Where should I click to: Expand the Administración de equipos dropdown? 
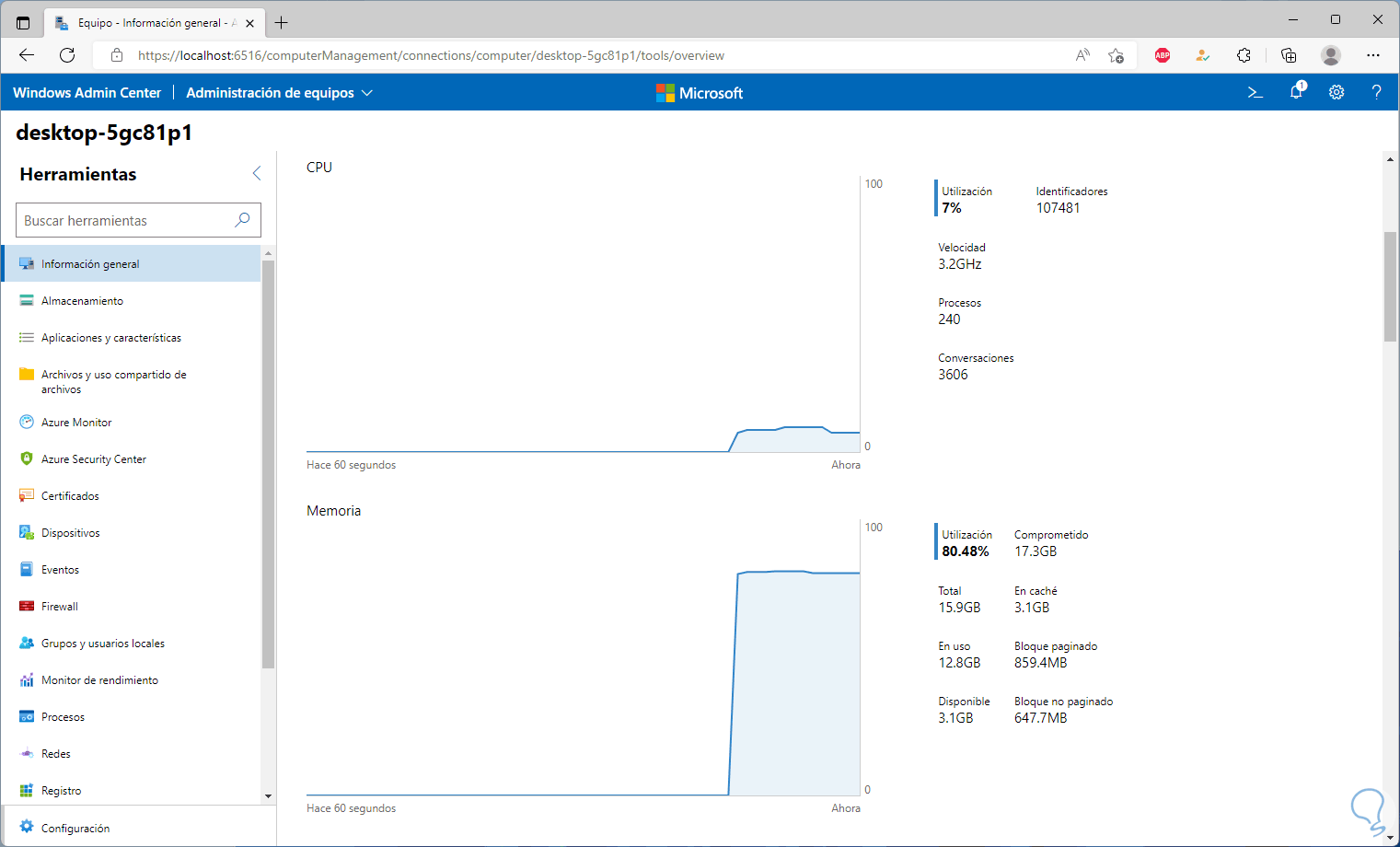click(x=279, y=93)
